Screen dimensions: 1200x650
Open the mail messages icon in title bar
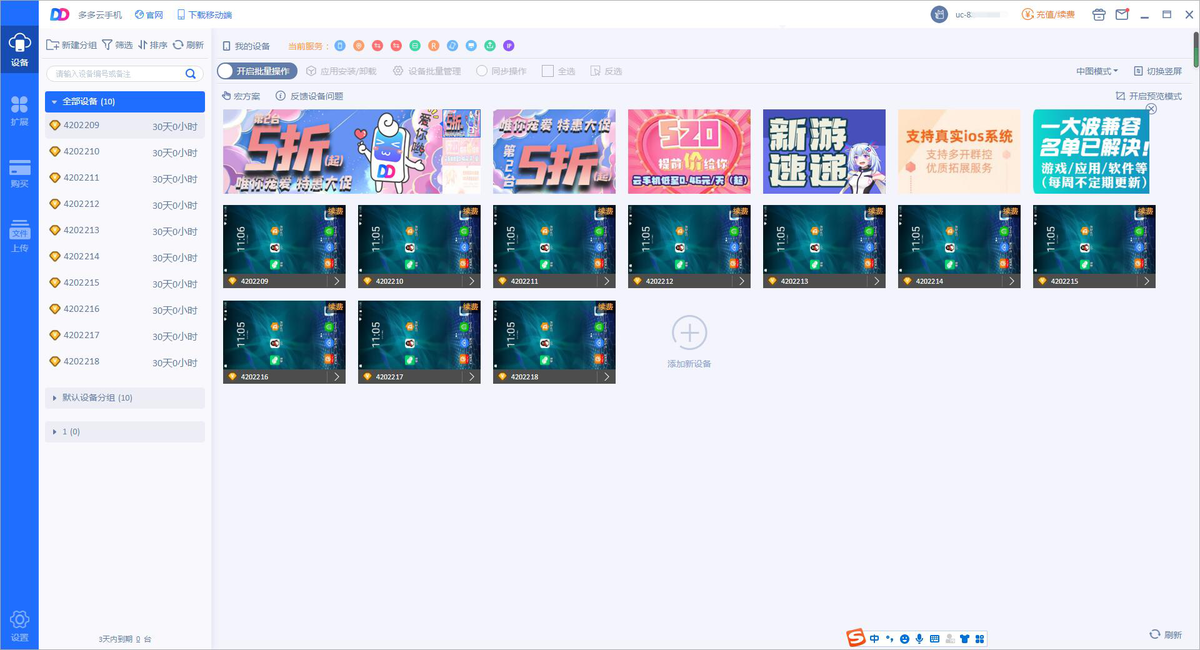tap(1122, 15)
